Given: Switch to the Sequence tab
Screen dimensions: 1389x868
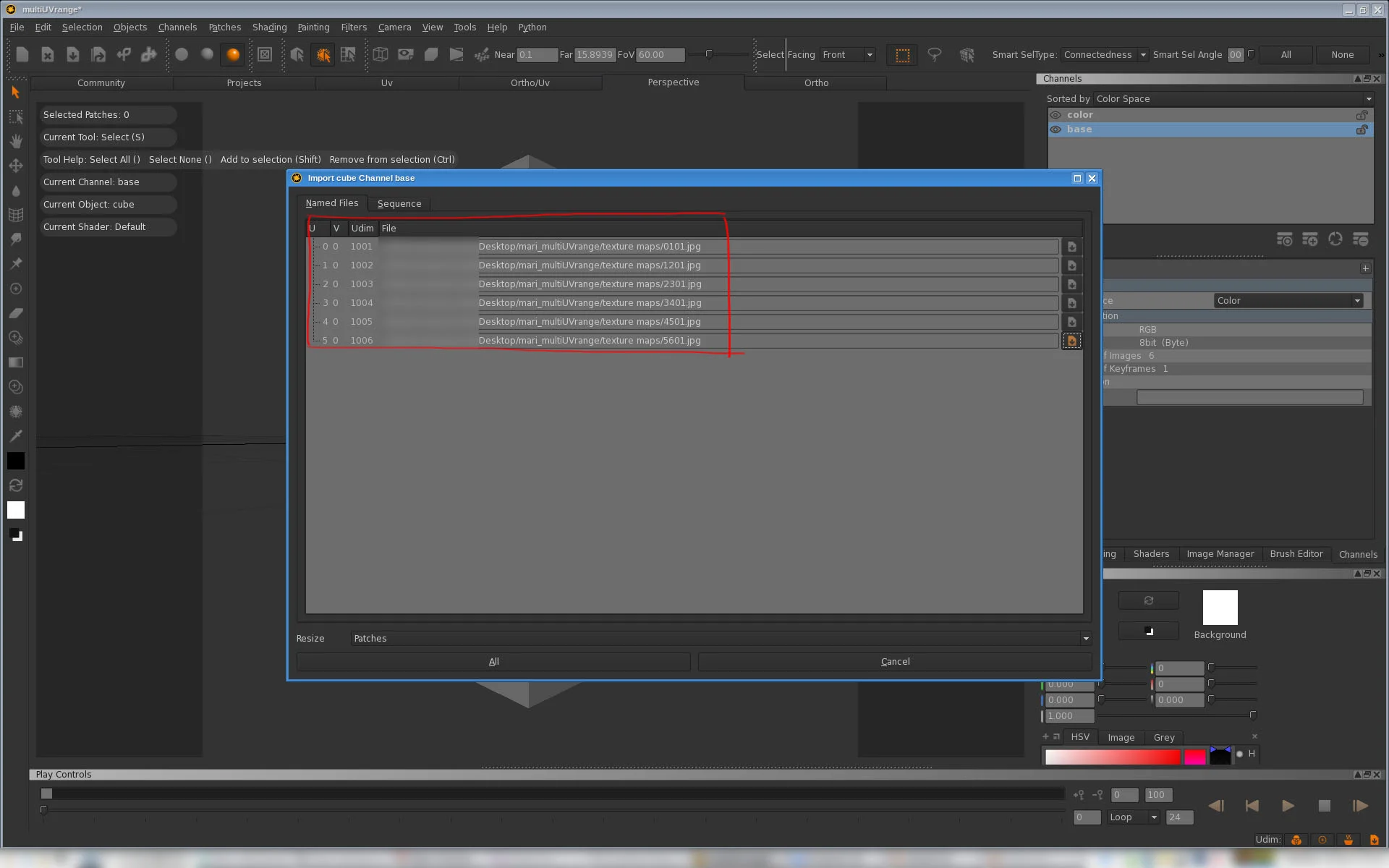Looking at the screenshot, I should (399, 204).
